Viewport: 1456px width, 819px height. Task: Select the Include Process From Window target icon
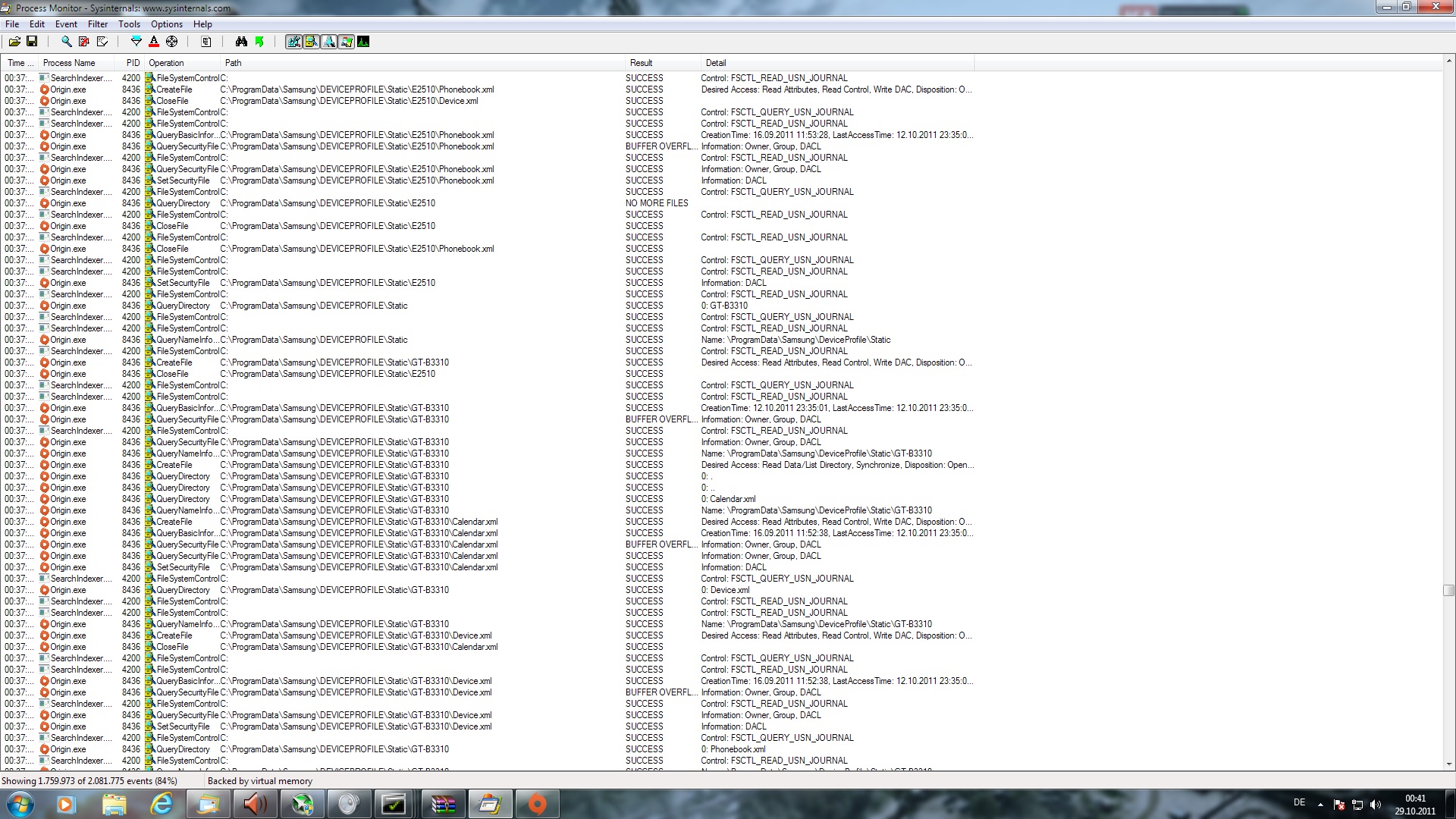pos(172,42)
